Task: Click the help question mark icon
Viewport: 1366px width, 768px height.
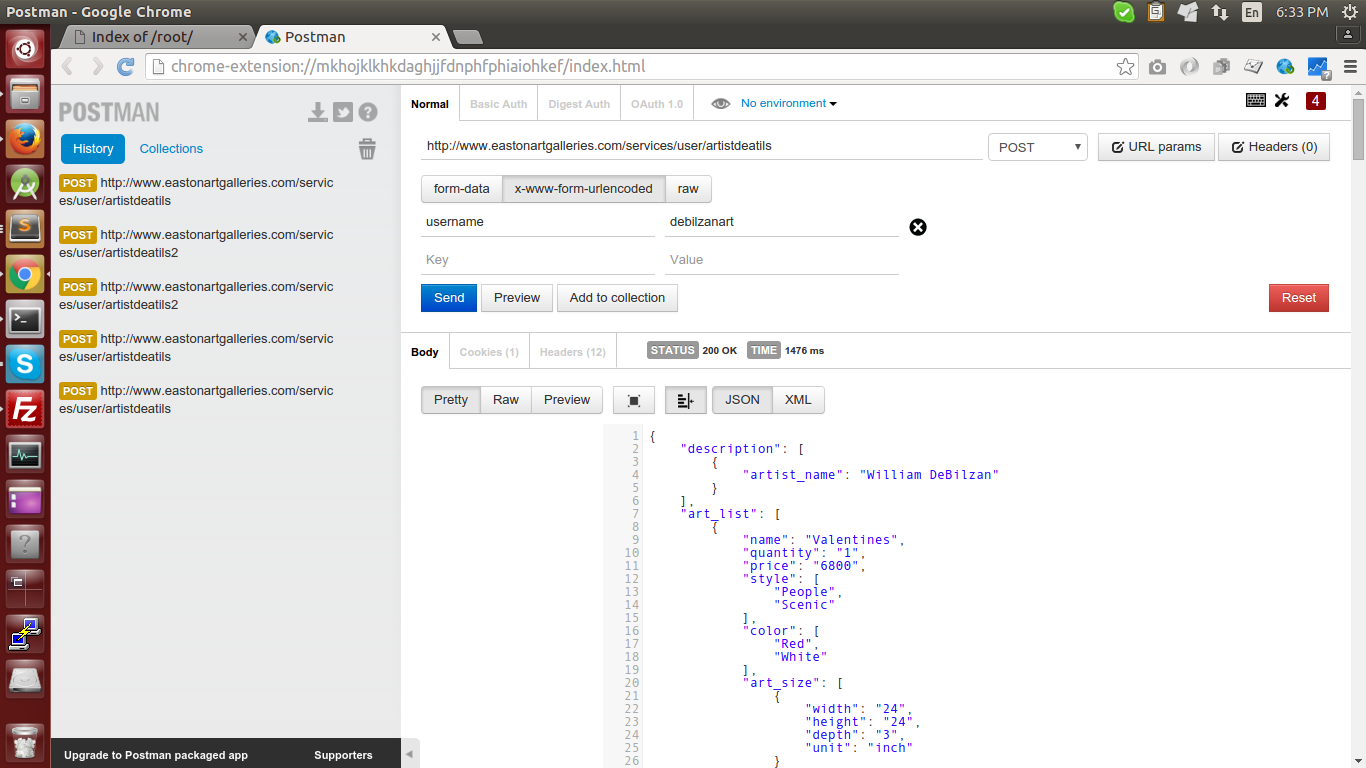Action: pos(368,112)
